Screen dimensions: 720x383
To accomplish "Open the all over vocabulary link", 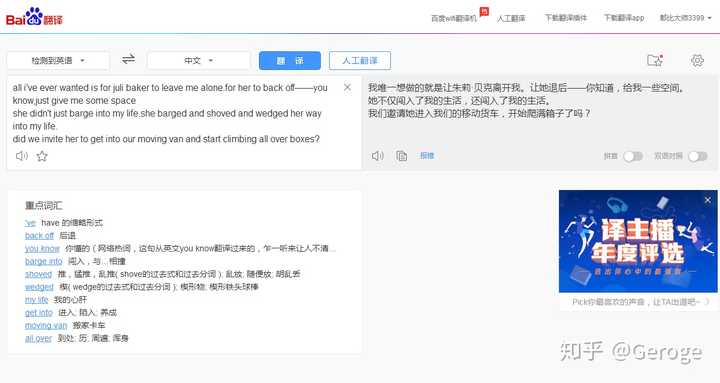I will (x=38, y=338).
